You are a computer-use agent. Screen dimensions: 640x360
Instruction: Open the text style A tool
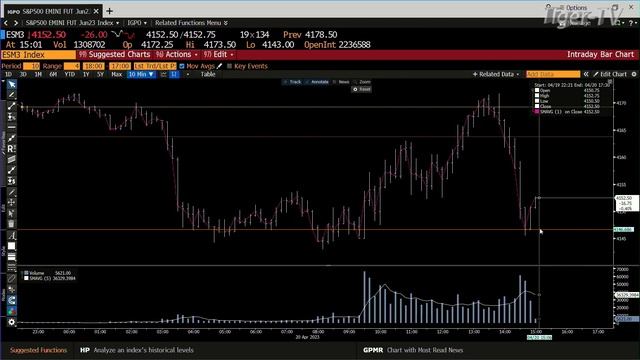pyautogui.click(x=11, y=236)
